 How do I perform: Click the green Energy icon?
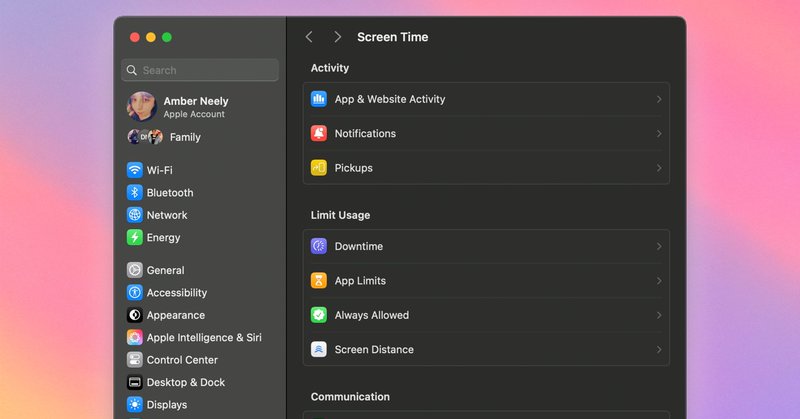[x=135, y=237]
